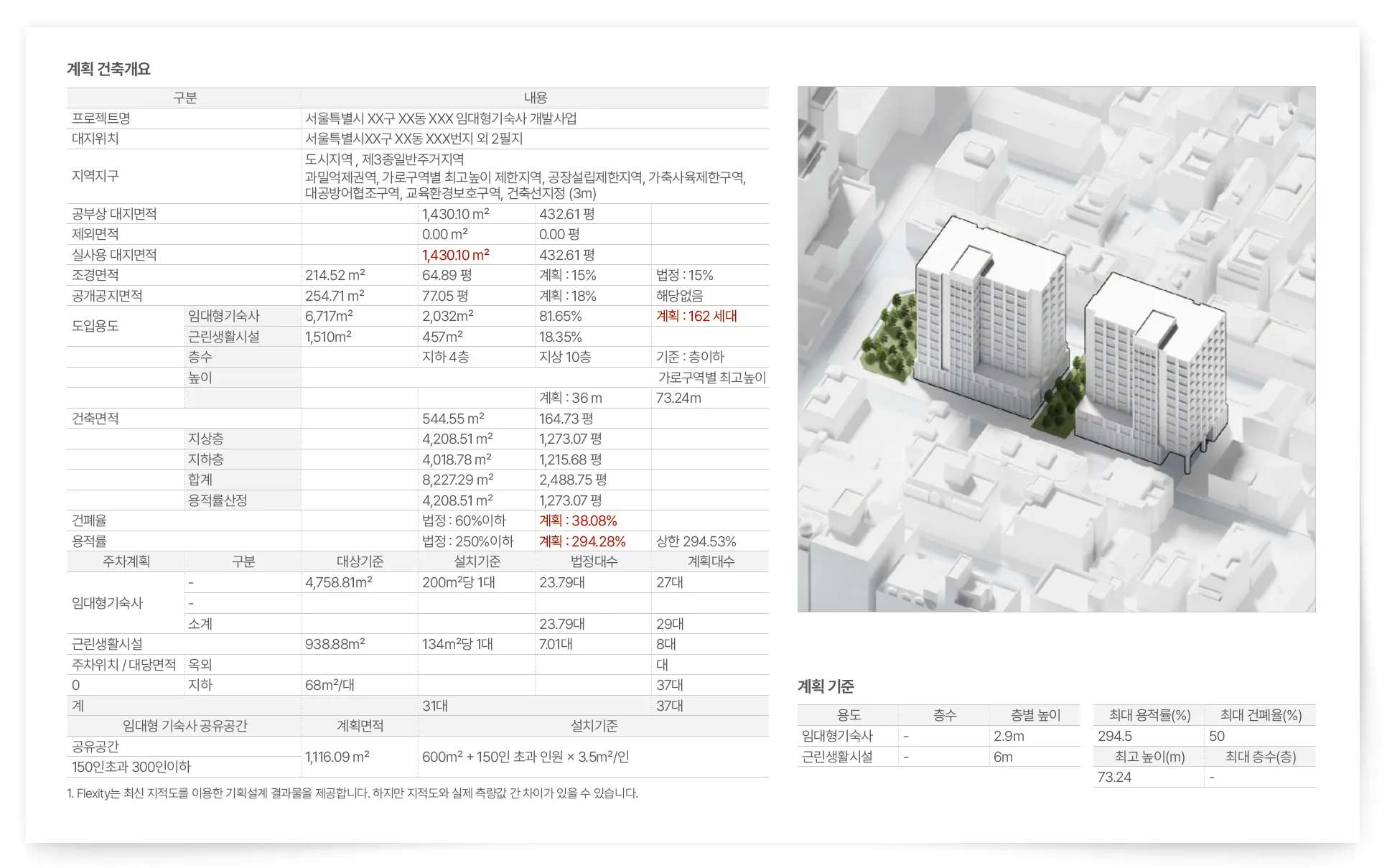Screen dimensions: 1387x868
Task: Click the 계획대수 column header
Action: tap(711, 561)
